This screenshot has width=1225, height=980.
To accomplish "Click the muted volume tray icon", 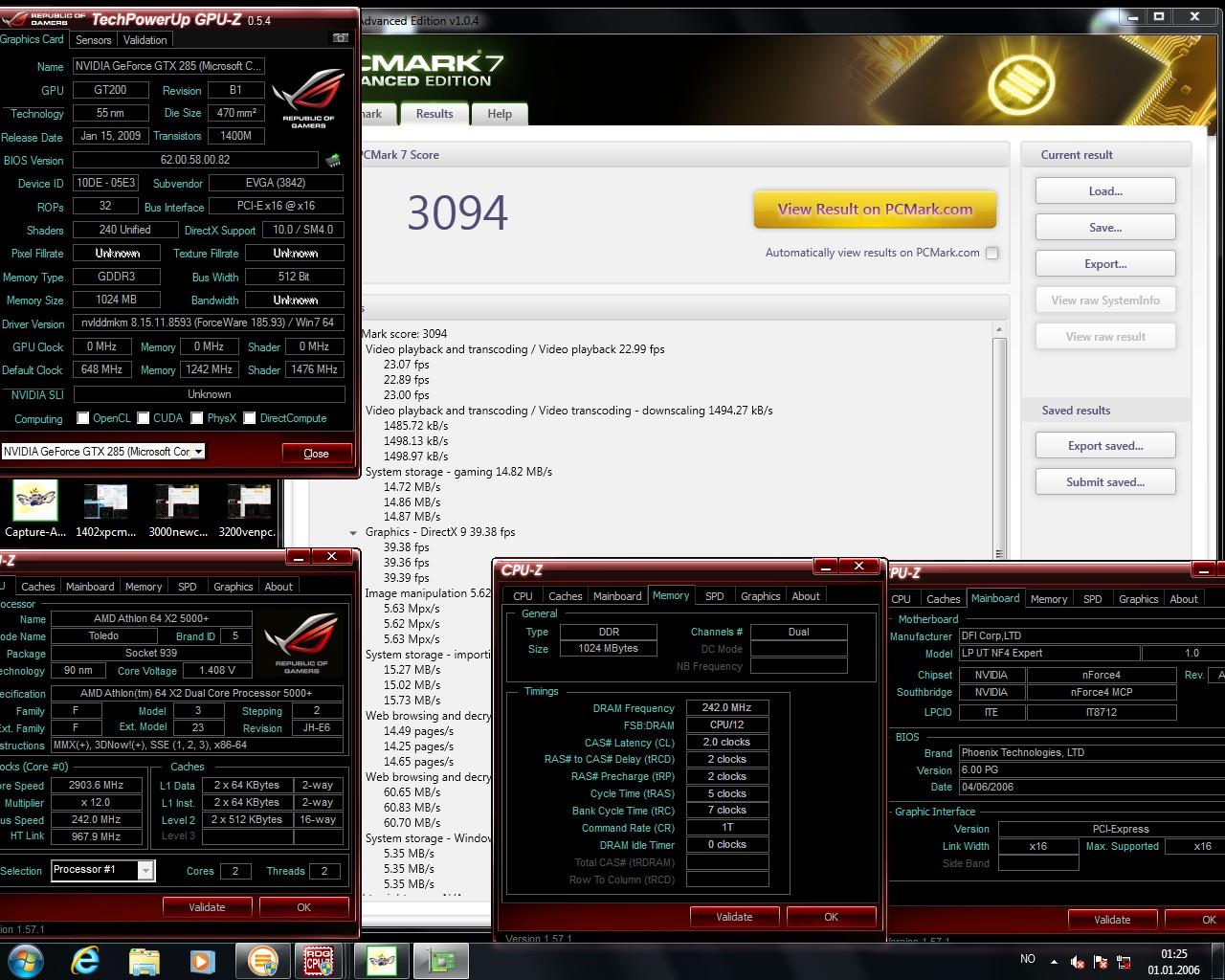I will [1077, 961].
